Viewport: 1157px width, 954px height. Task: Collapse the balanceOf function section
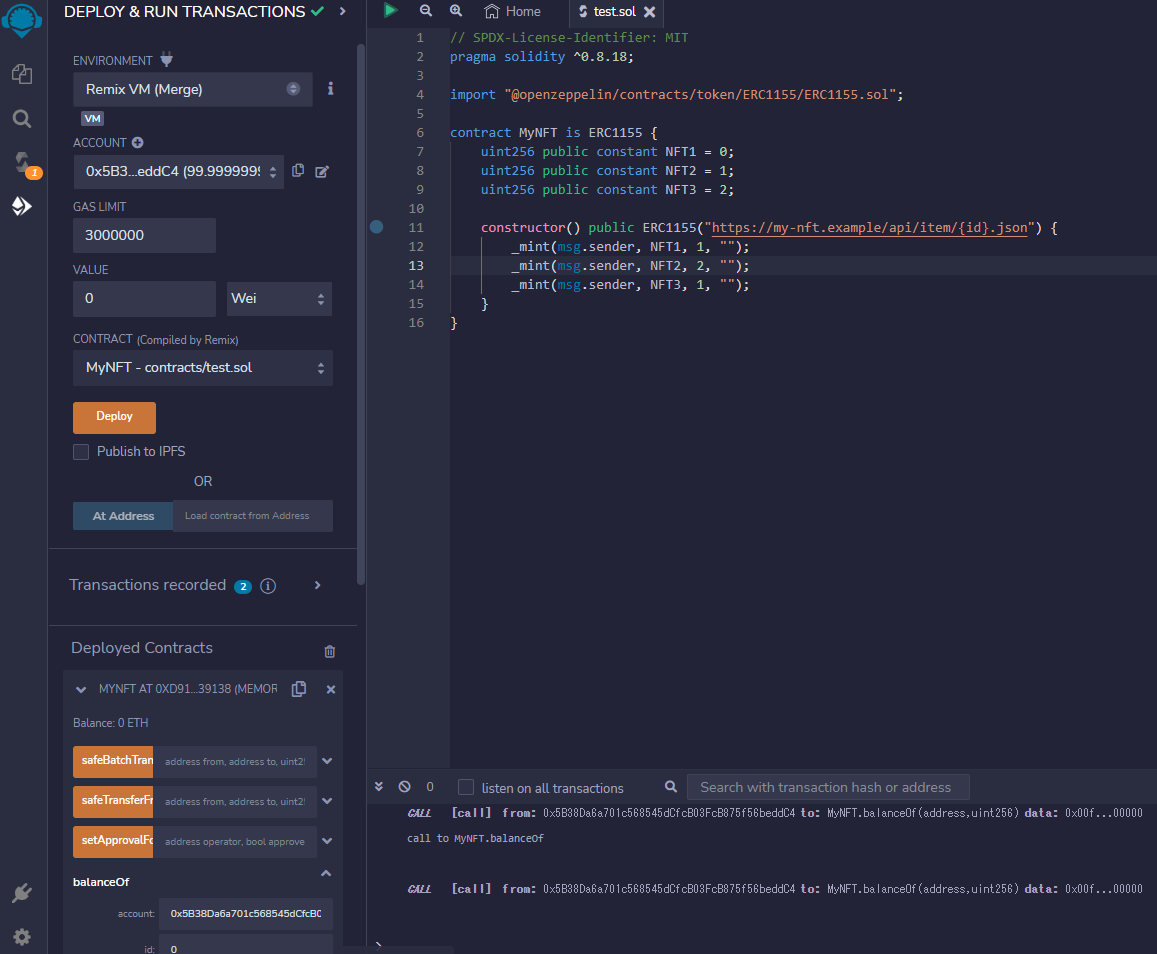326,873
